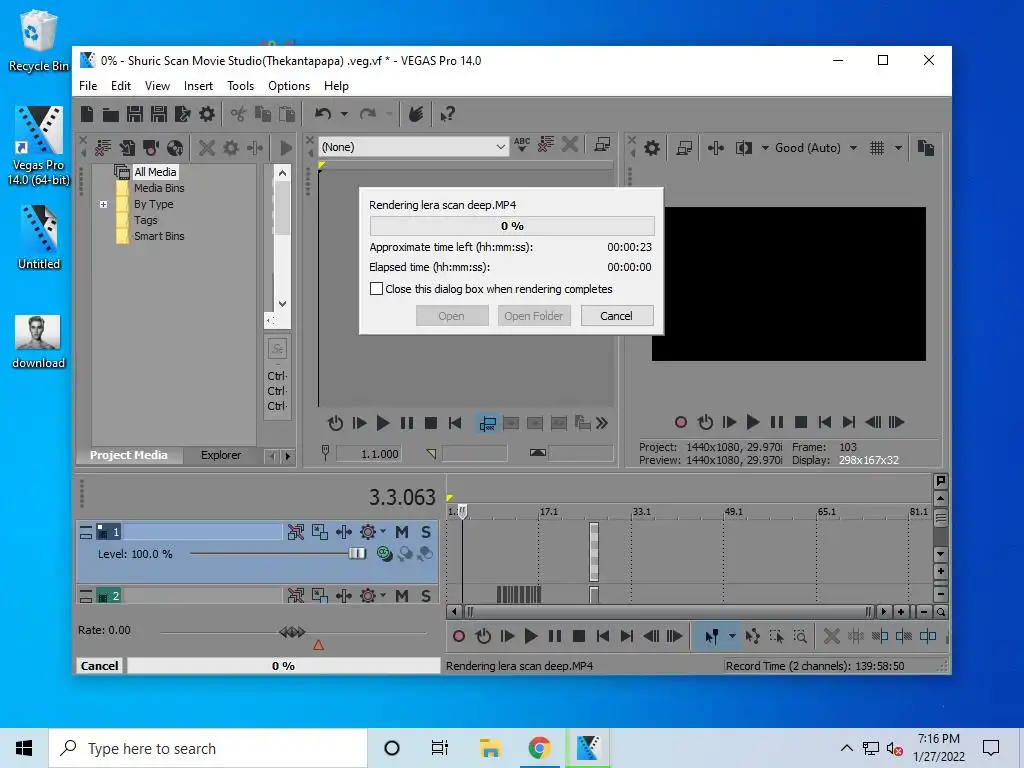
Task: Click the Open folder toolbar icon
Action: (110, 114)
